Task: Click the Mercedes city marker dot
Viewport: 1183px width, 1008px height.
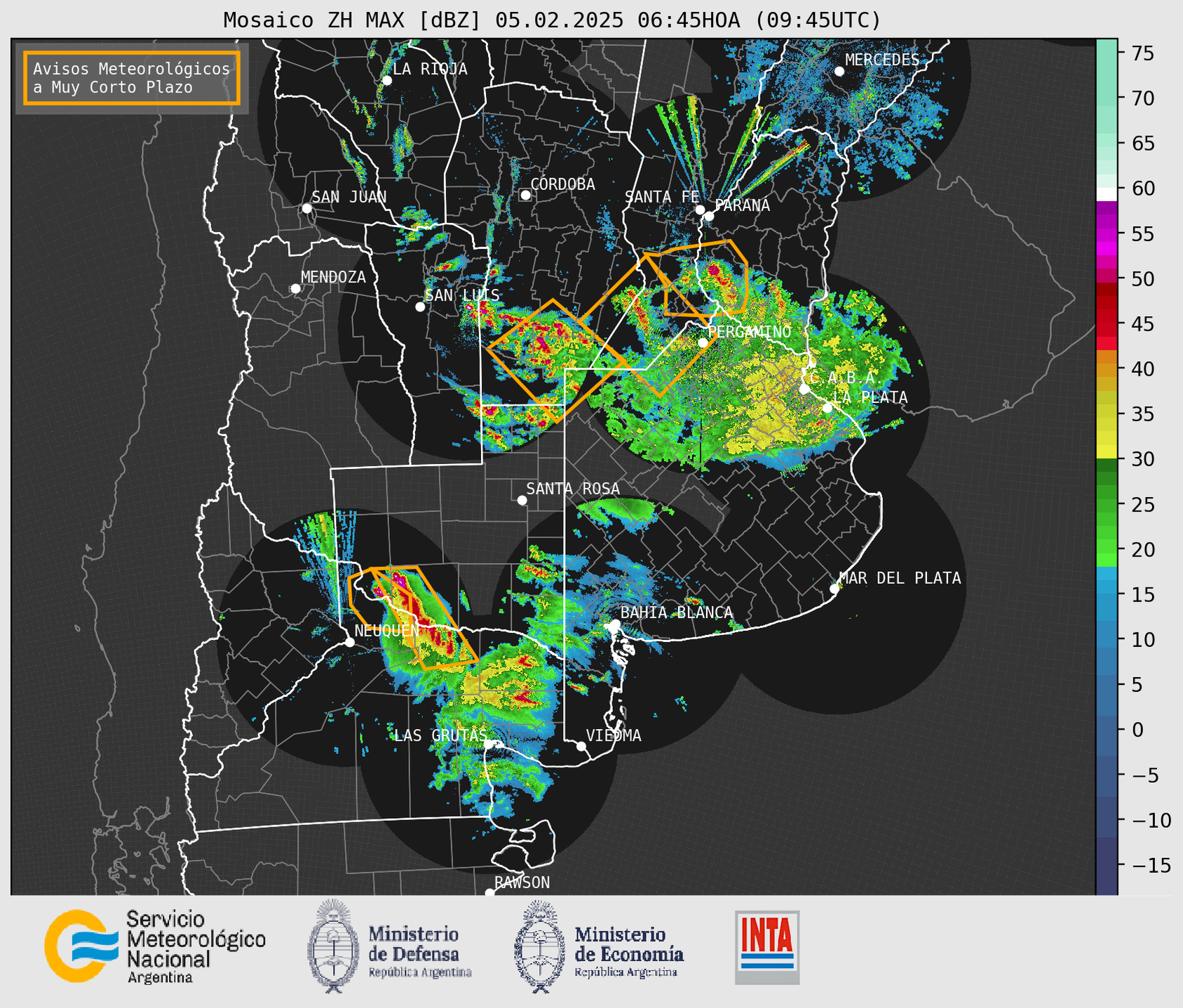Action: click(x=839, y=71)
